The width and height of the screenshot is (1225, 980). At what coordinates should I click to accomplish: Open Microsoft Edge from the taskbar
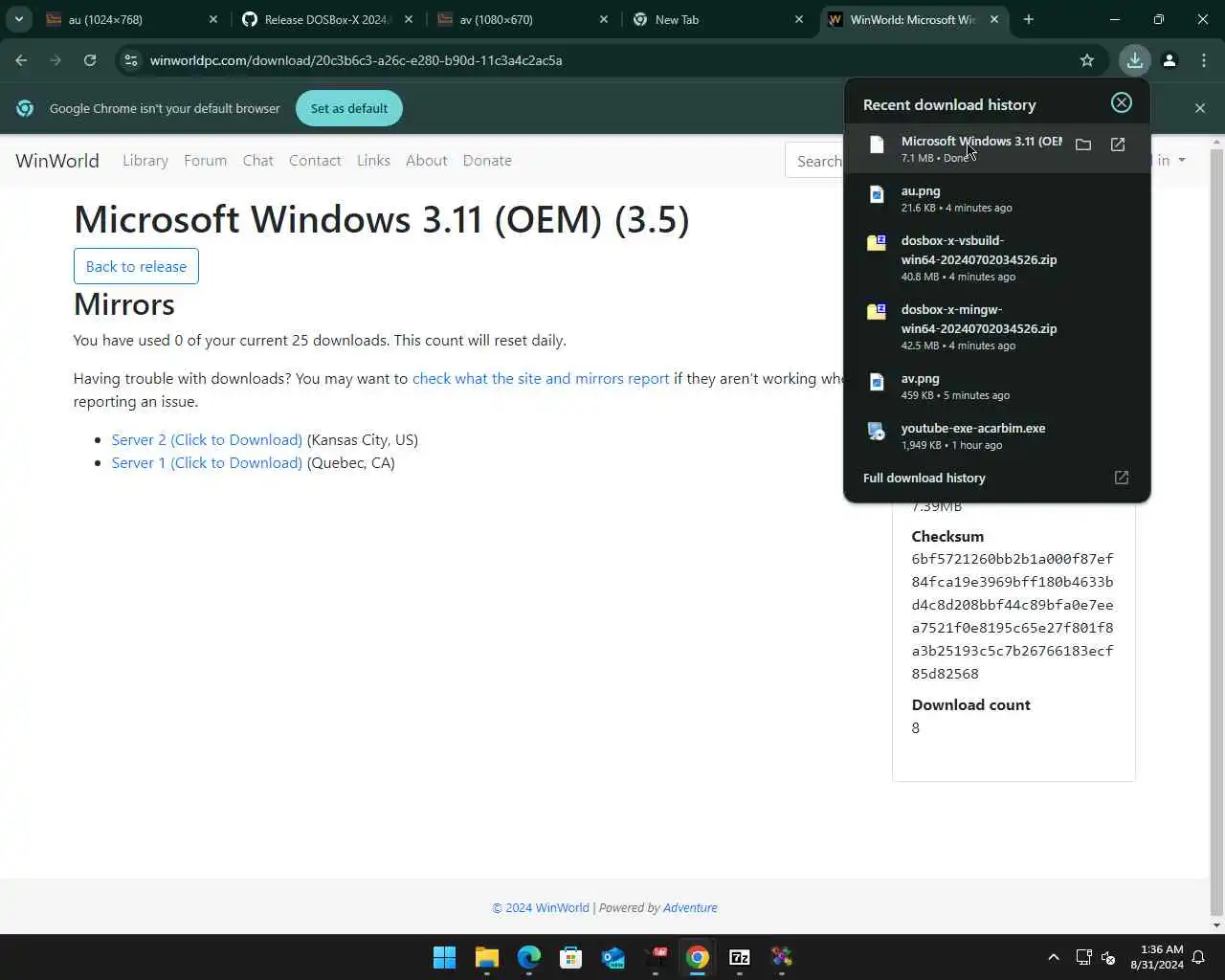pyautogui.click(x=529, y=957)
